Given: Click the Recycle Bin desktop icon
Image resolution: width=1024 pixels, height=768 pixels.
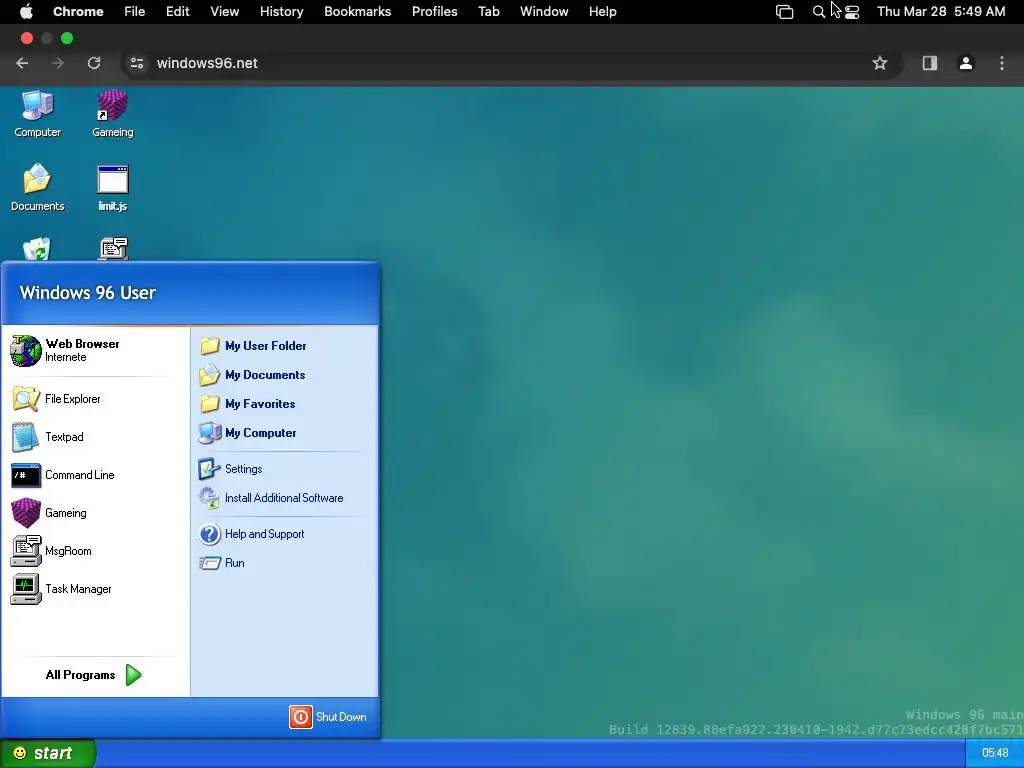Looking at the screenshot, I should pos(37,249).
